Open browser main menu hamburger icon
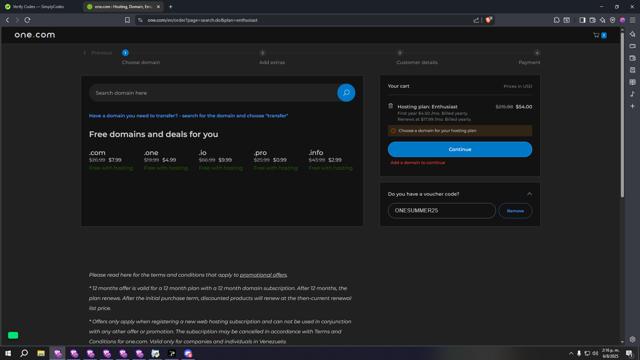The height and width of the screenshot is (360, 640). pos(632,20)
